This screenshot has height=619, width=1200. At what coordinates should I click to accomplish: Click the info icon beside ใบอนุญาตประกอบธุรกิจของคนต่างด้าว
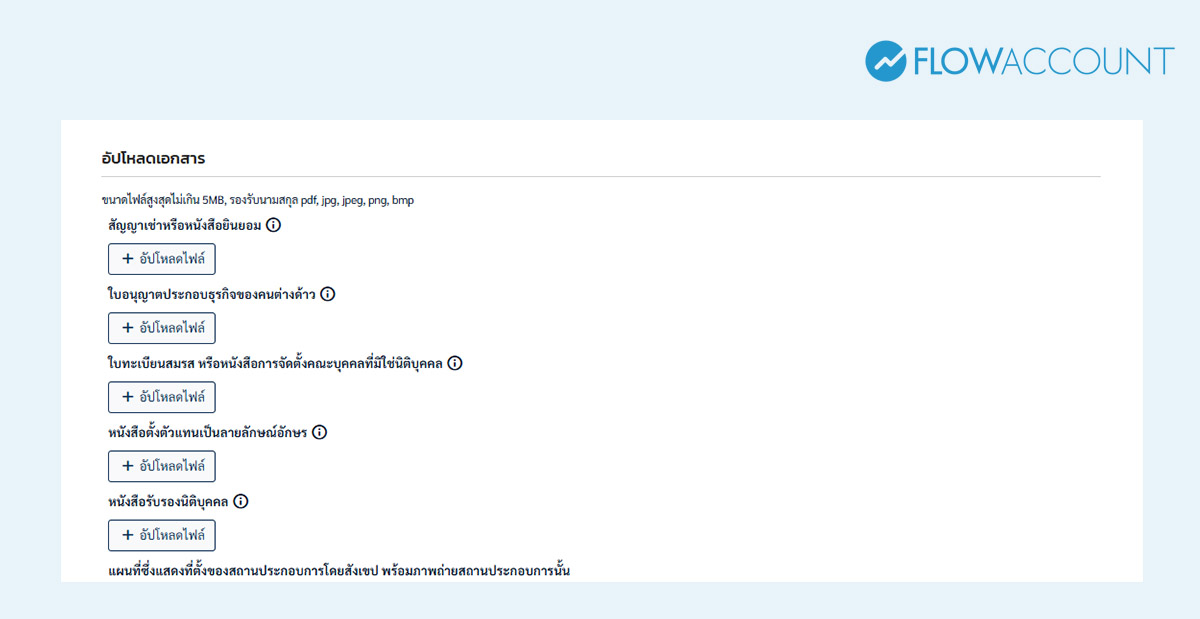tap(328, 295)
